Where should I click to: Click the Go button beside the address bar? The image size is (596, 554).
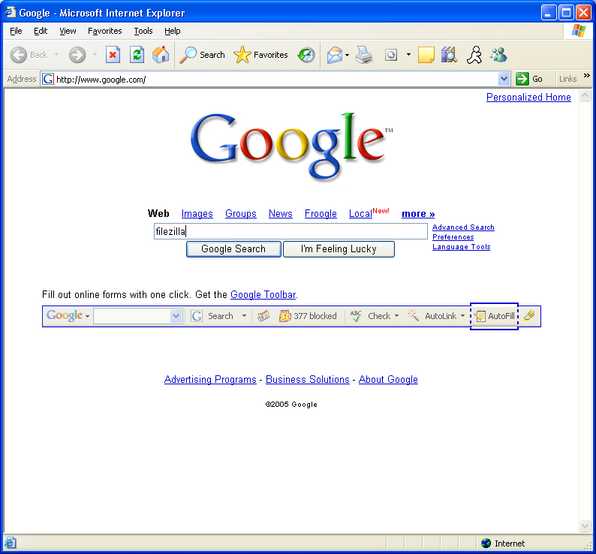point(529,79)
